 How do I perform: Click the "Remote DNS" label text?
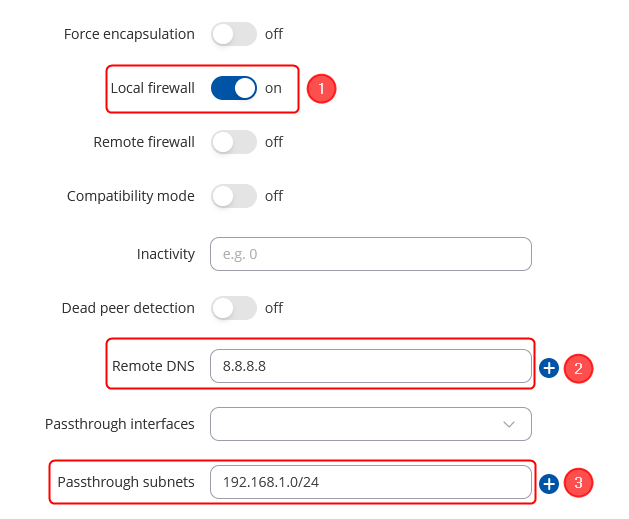153,366
